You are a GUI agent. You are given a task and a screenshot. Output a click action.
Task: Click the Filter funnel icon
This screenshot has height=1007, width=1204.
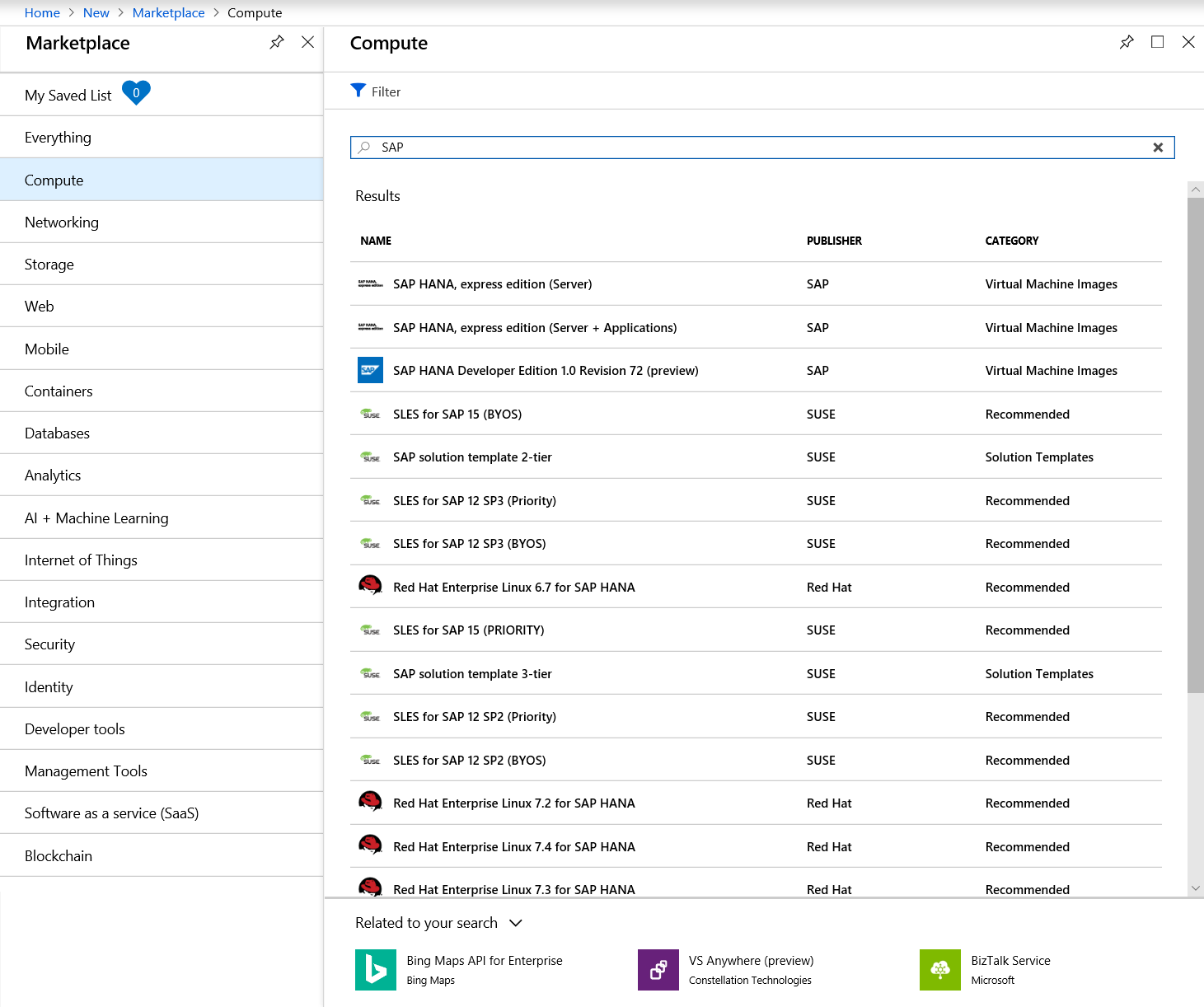[358, 91]
